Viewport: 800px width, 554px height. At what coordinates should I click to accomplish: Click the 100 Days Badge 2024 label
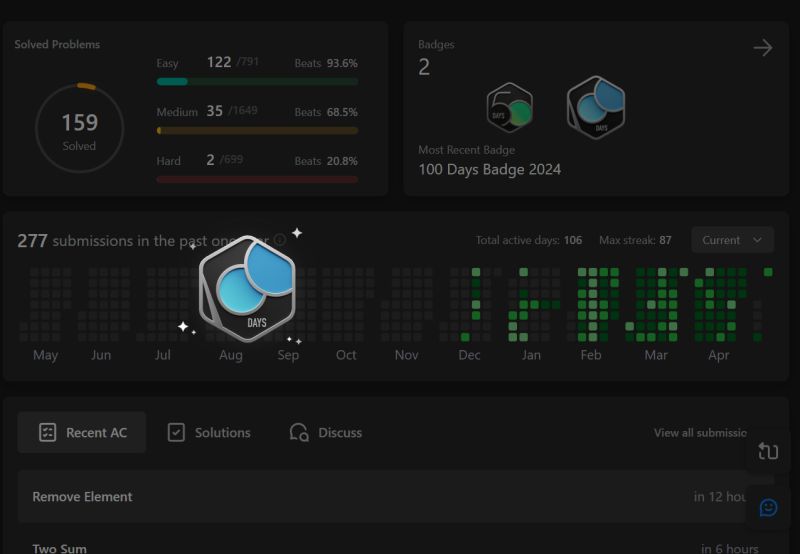490,169
